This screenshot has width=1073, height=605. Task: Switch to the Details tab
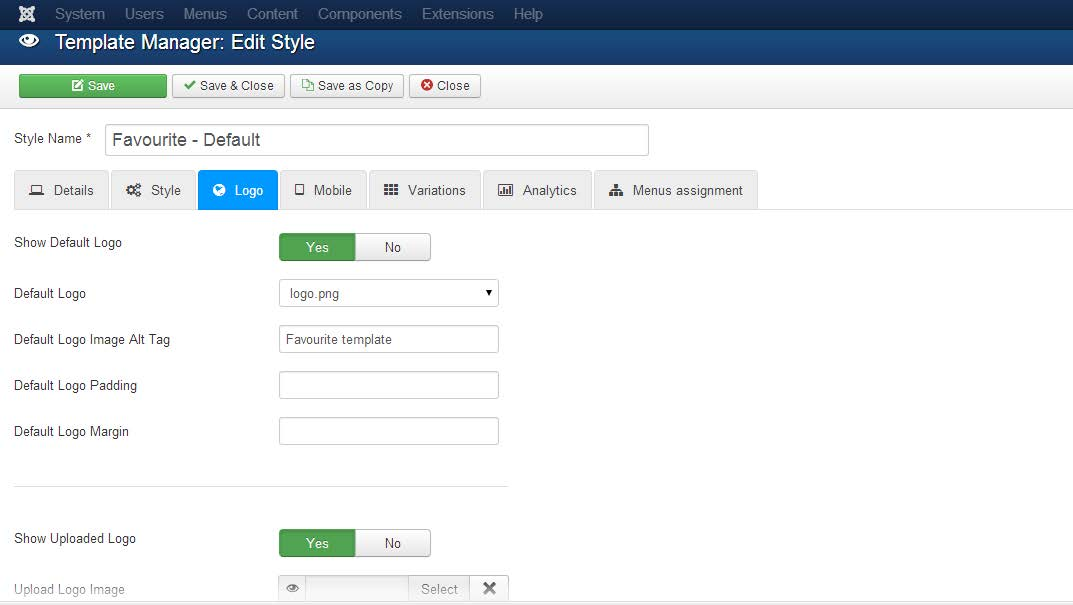62,190
